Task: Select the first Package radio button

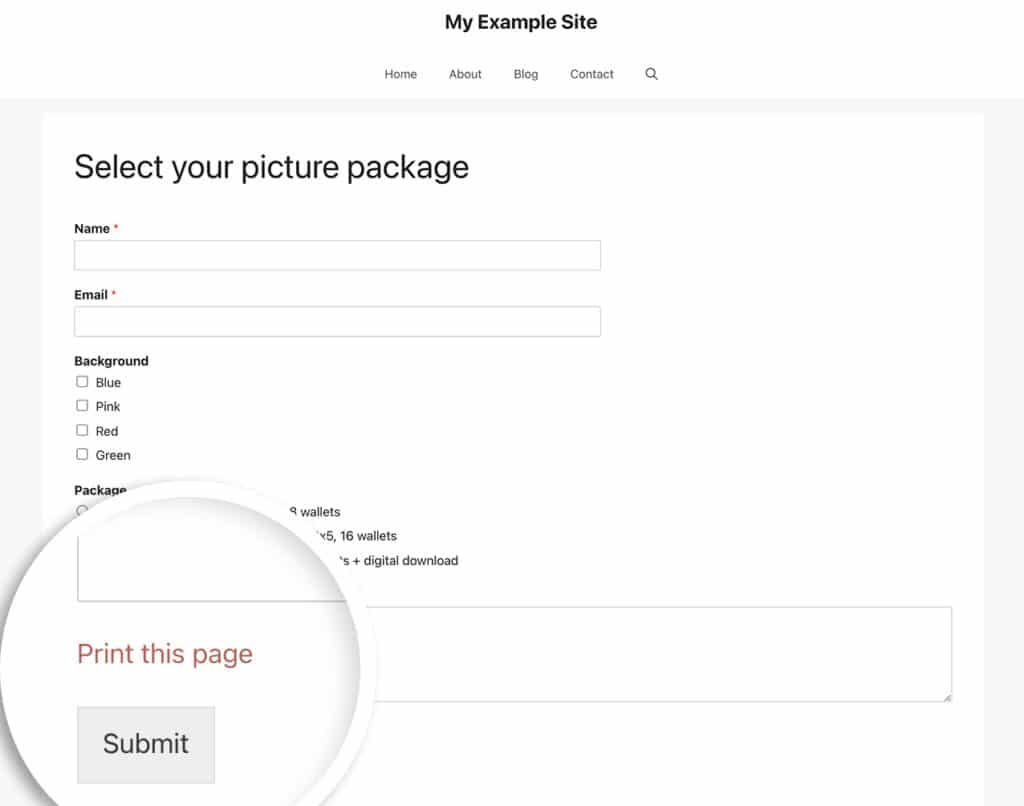Action: click(x=82, y=511)
